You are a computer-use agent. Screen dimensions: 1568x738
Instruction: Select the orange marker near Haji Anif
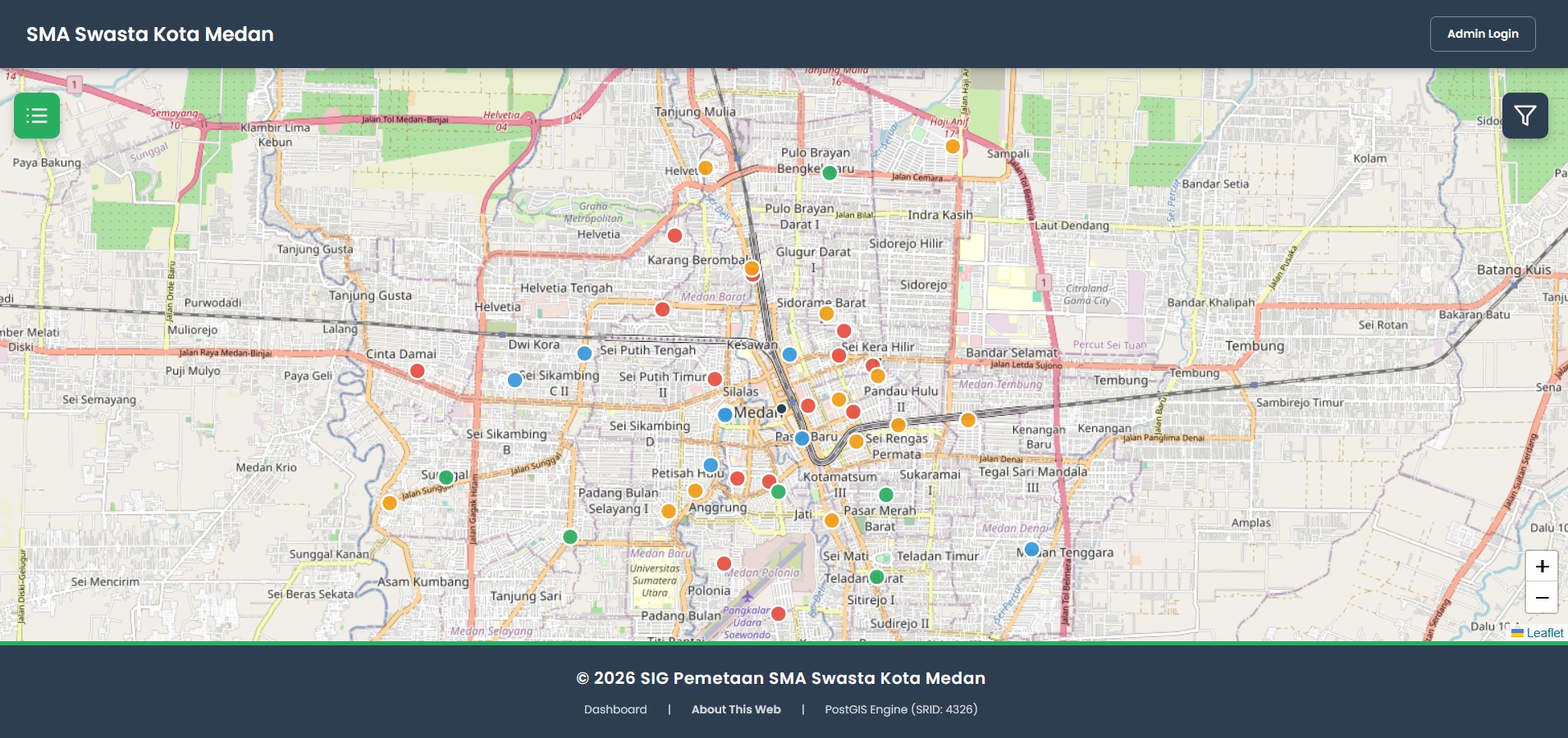pos(953,146)
